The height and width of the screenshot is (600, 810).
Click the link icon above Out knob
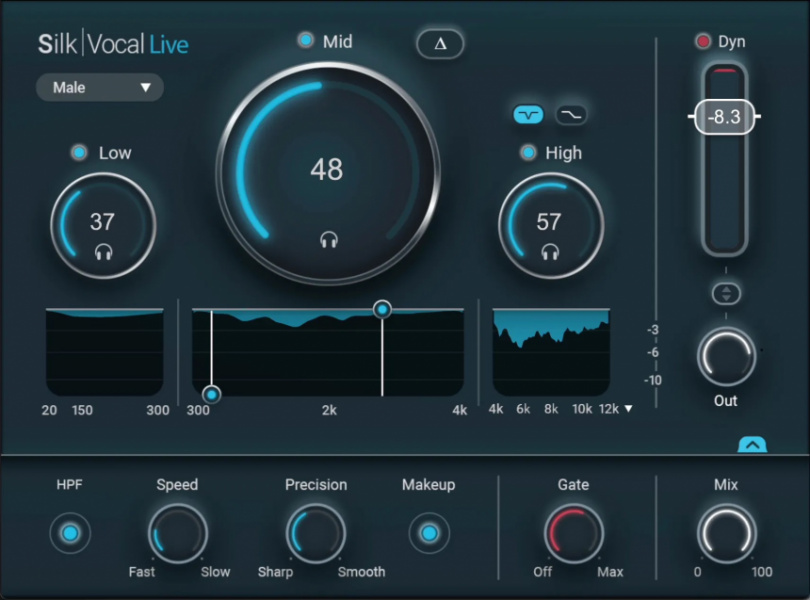[725, 294]
